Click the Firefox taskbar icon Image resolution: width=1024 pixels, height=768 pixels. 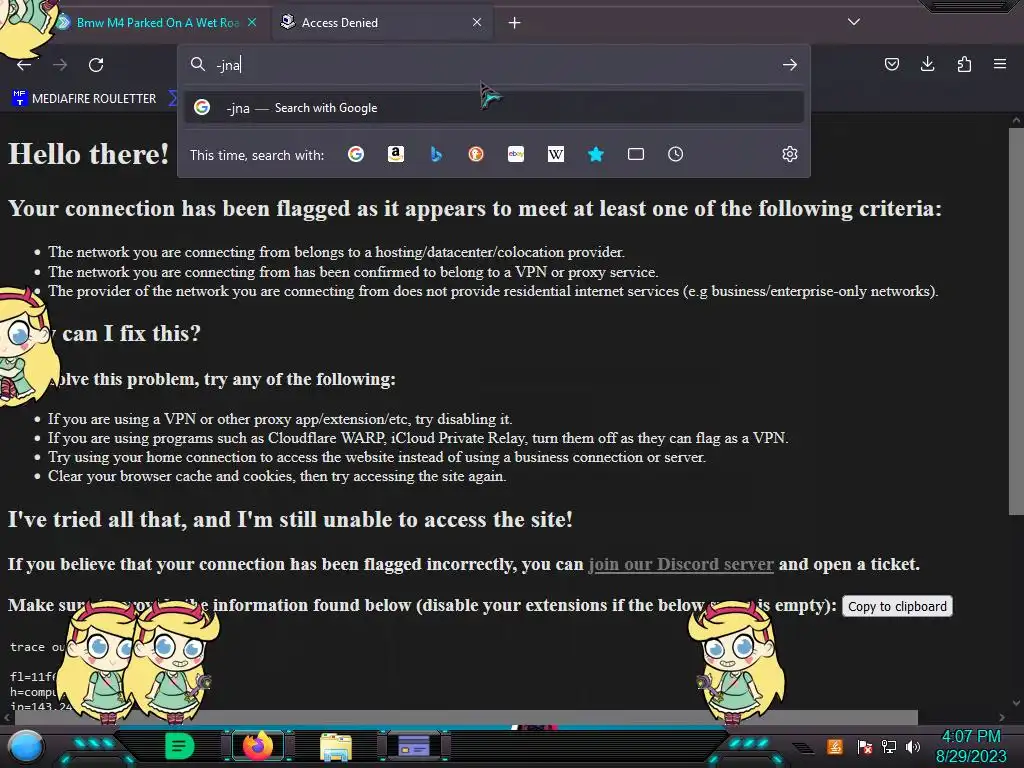[257, 746]
